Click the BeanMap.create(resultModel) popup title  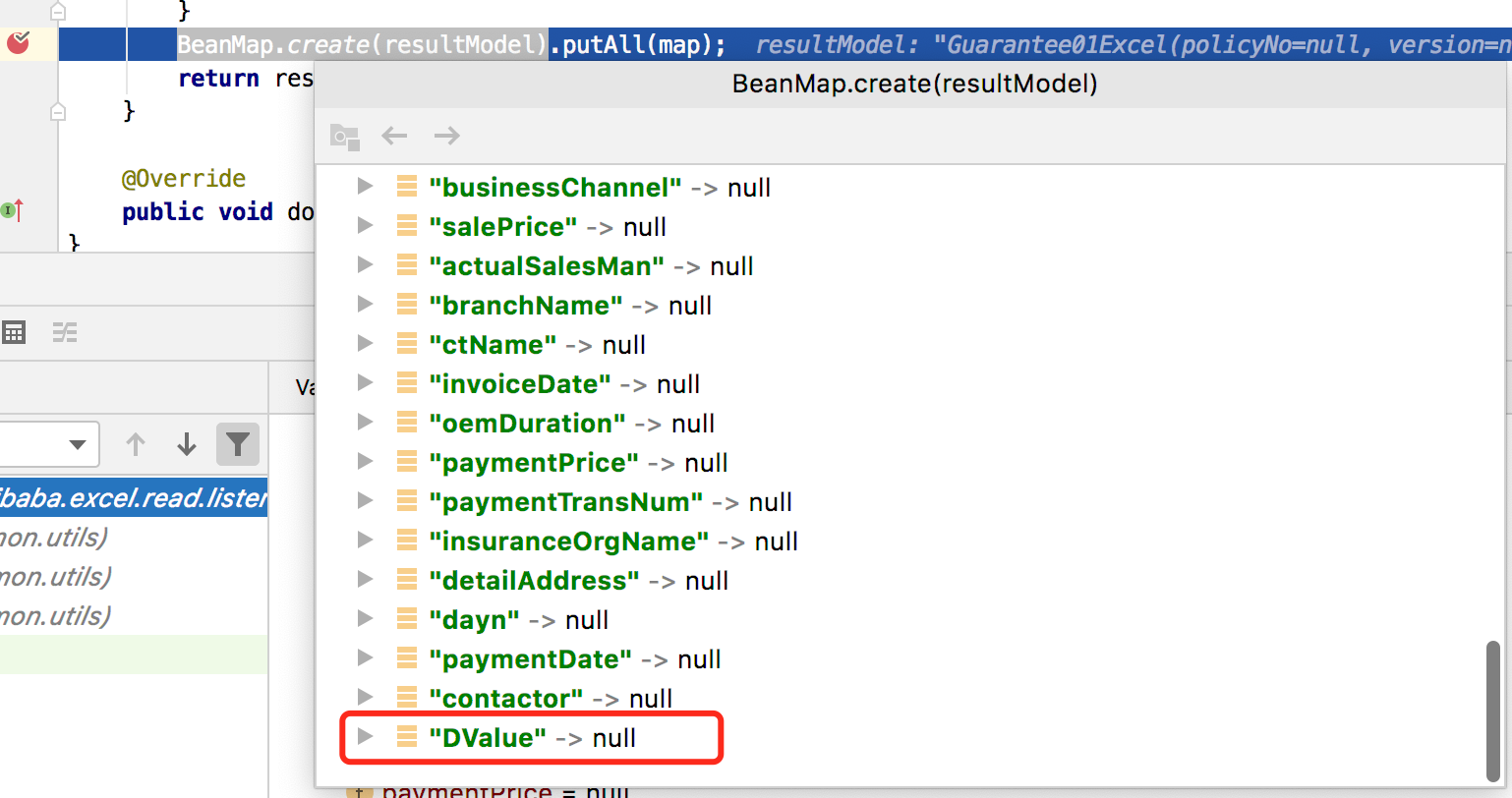tap(914, 84)
